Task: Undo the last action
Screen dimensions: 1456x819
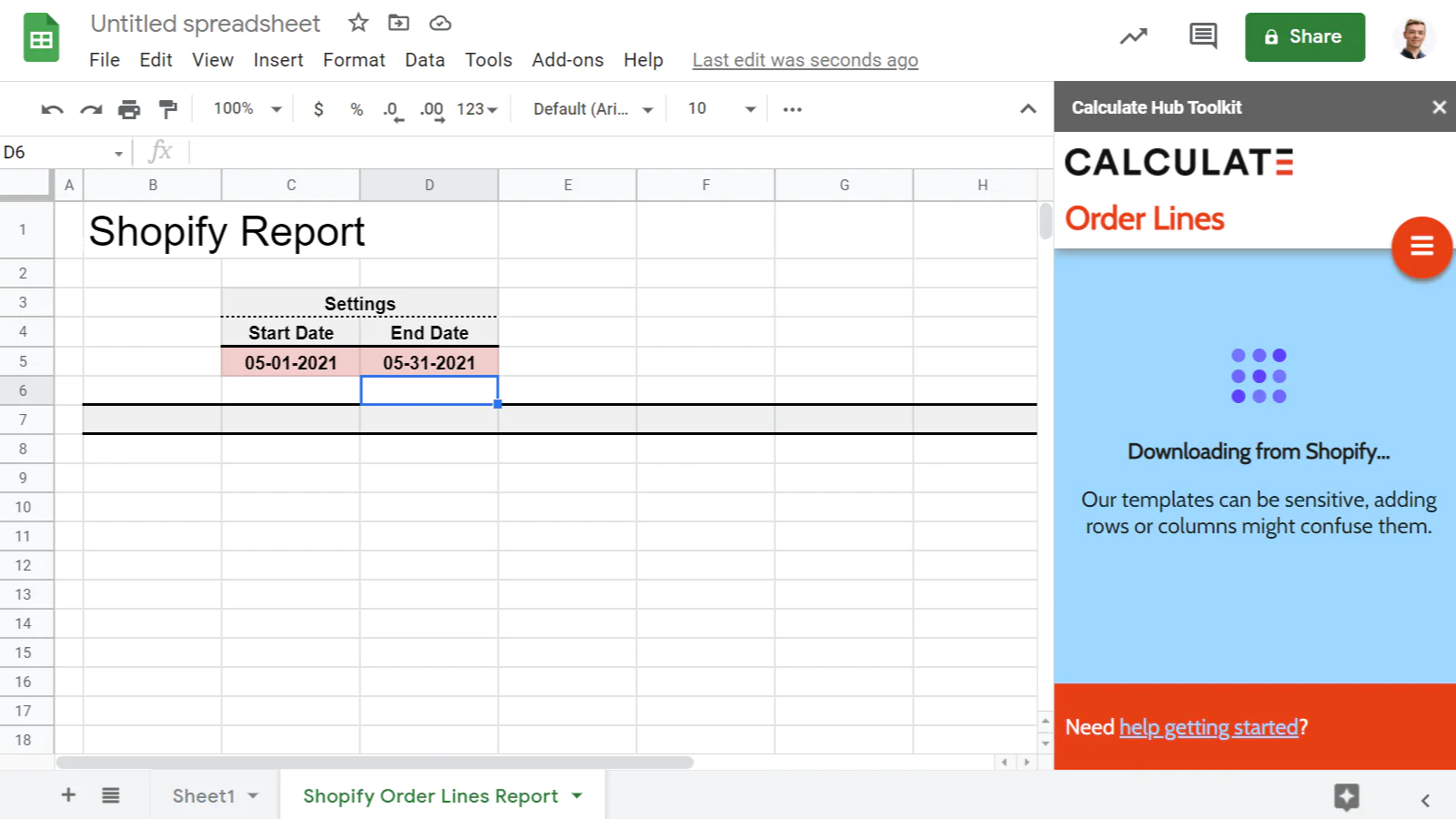Action: click(52, 109)
